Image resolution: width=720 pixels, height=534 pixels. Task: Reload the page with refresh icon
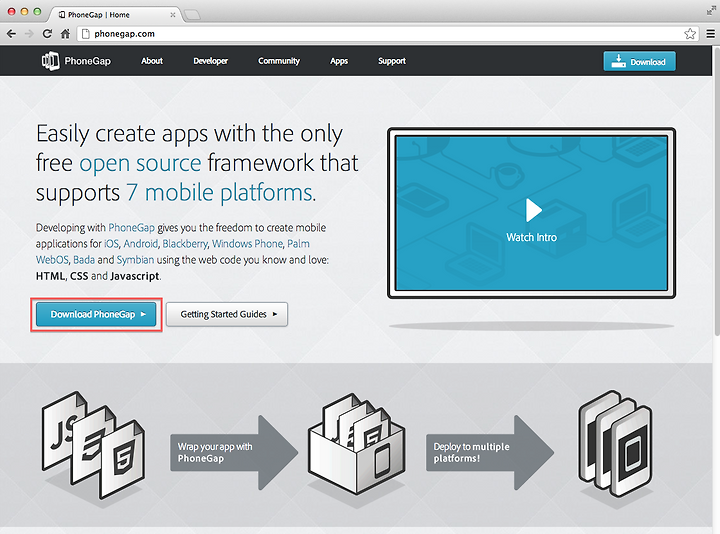tap(47, 34)
